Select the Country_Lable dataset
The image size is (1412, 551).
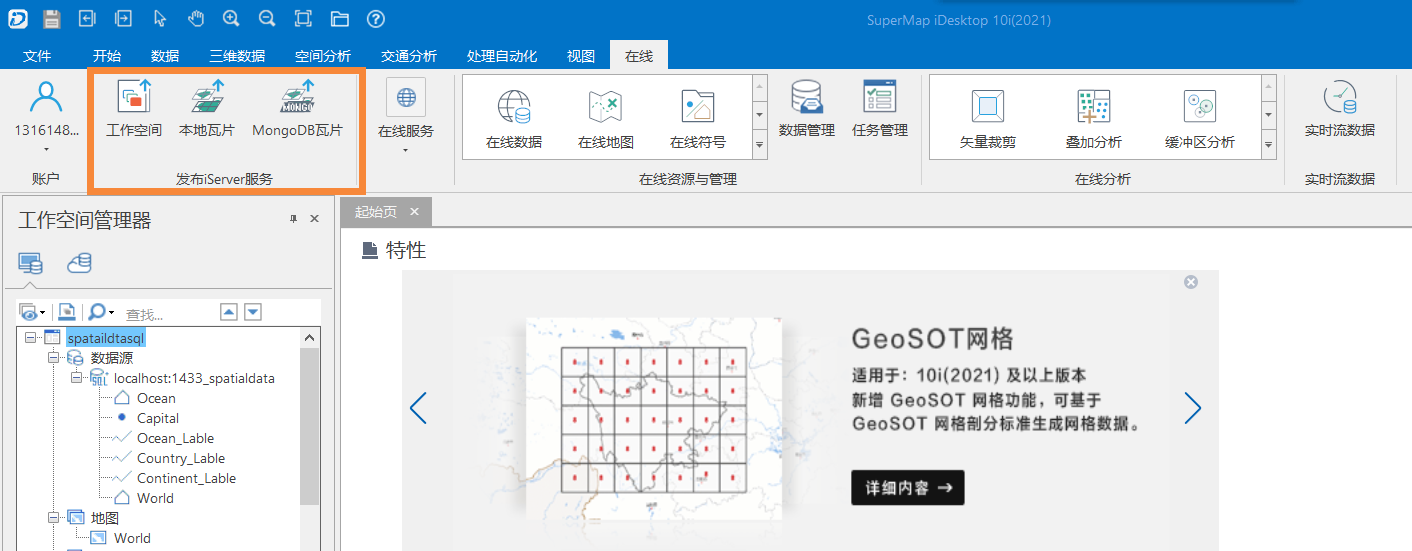click(181, 458)
